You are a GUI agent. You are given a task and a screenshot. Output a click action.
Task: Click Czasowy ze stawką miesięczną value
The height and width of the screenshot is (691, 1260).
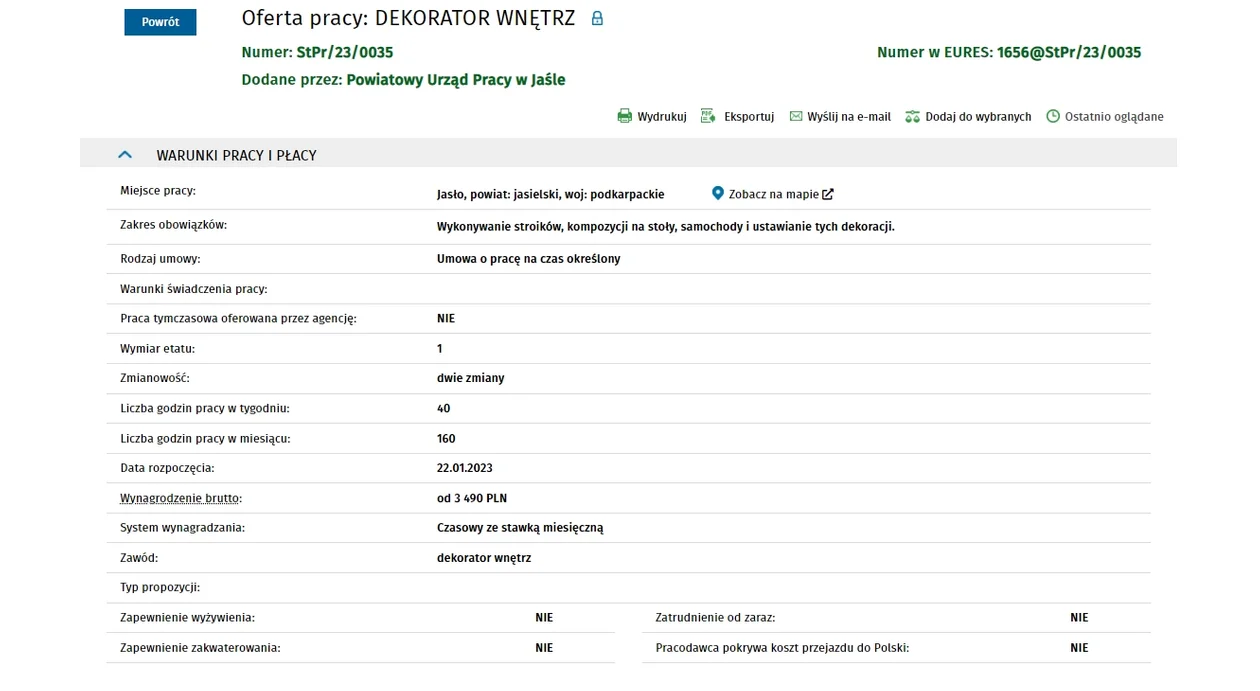[x=520, y=528]
